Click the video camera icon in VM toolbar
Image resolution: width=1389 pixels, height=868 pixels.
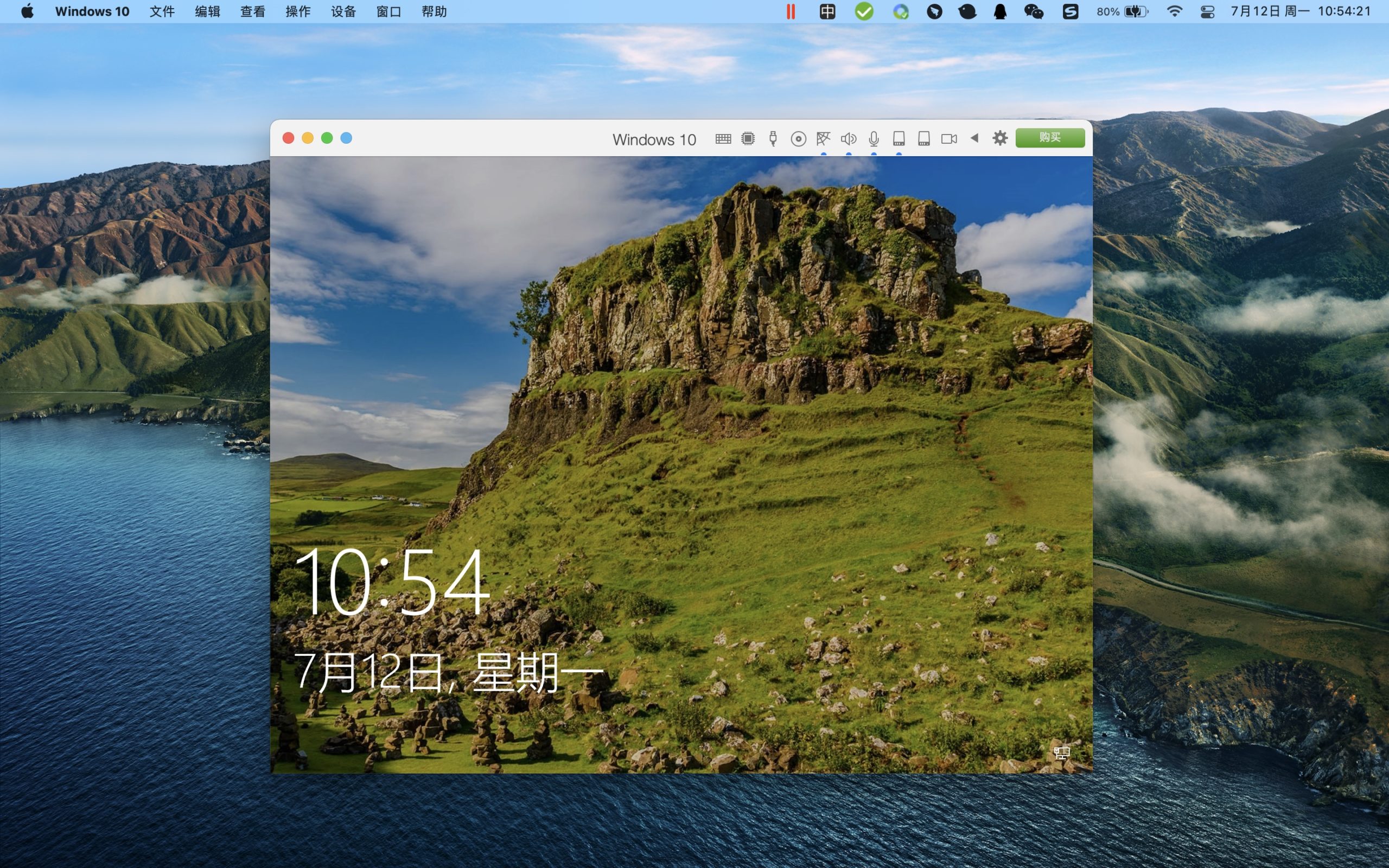coord(949,138)
